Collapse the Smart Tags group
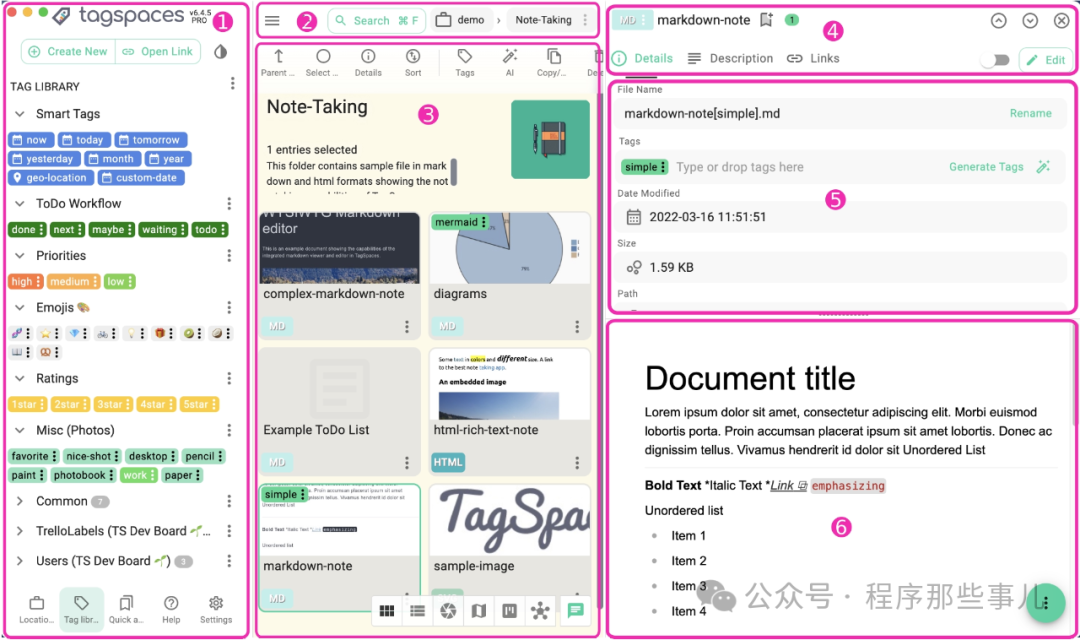This screenshot has height=640, width=1080. coord(20,114)
